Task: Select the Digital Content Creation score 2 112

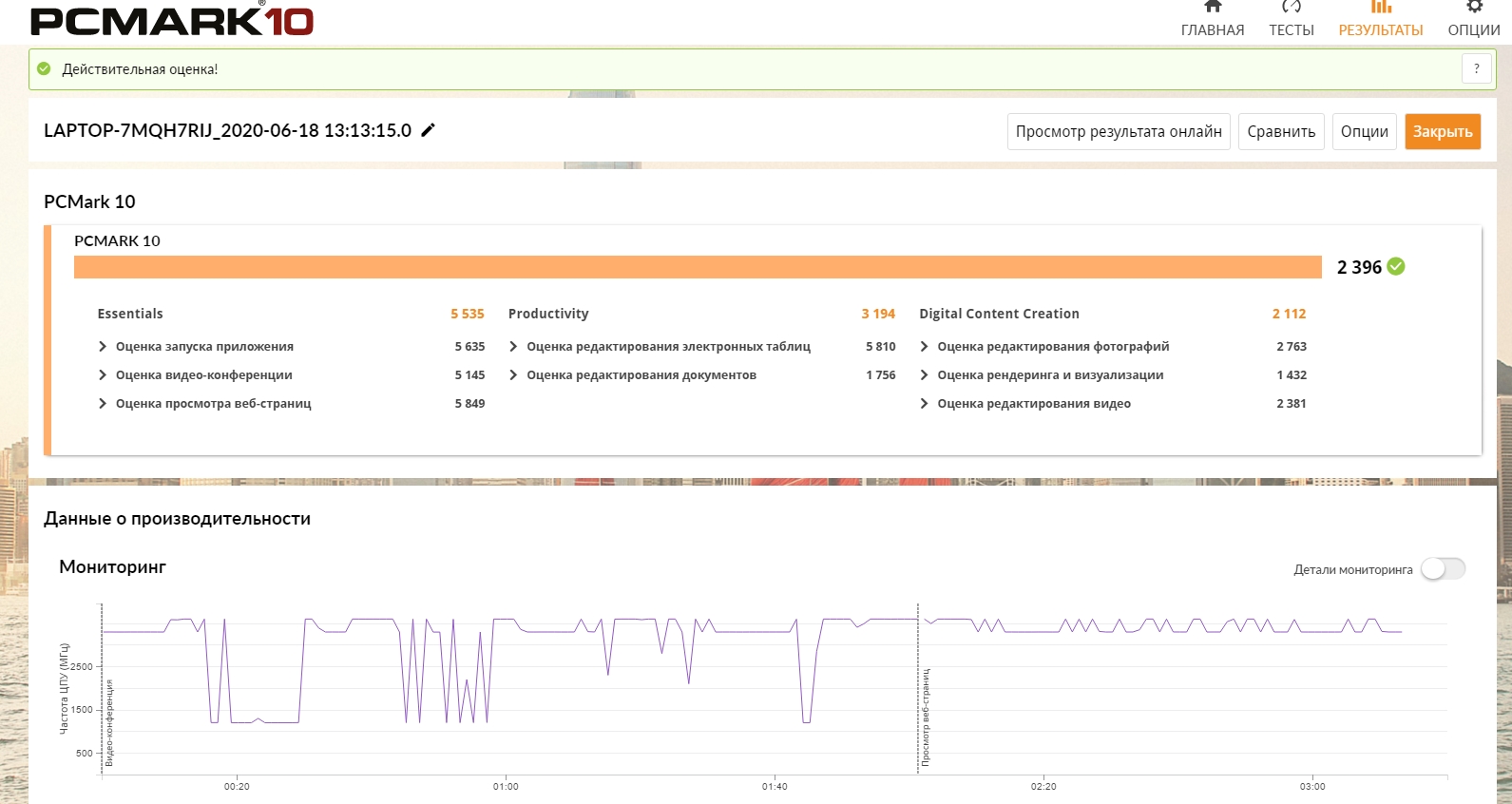Action: pos(1290,314)
